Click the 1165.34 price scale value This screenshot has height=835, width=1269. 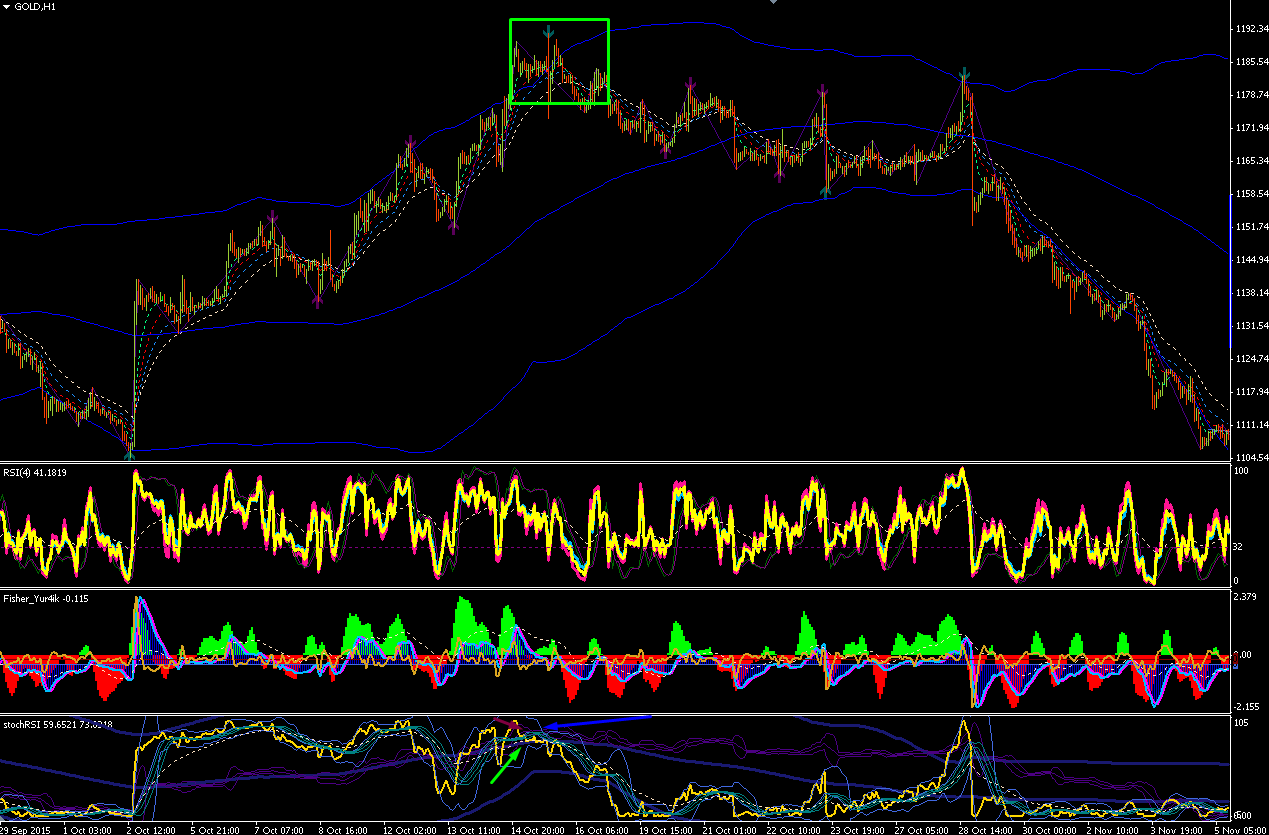1251,161
